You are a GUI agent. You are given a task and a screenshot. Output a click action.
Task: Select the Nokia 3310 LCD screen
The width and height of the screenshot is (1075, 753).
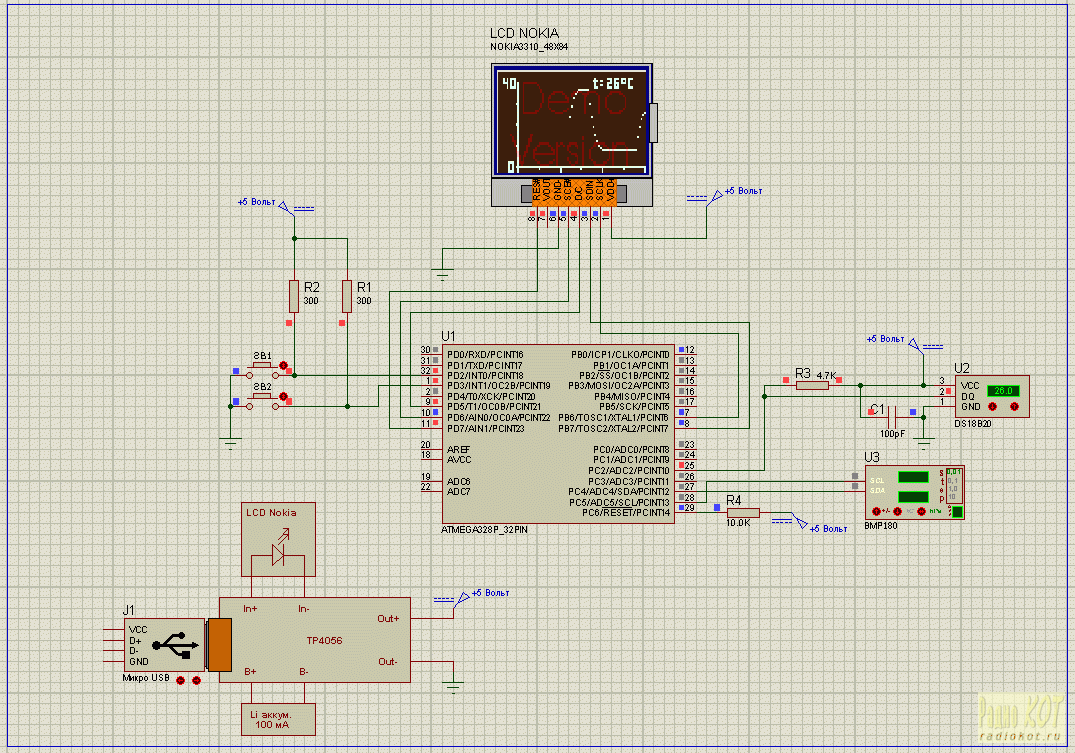(572, 120)
